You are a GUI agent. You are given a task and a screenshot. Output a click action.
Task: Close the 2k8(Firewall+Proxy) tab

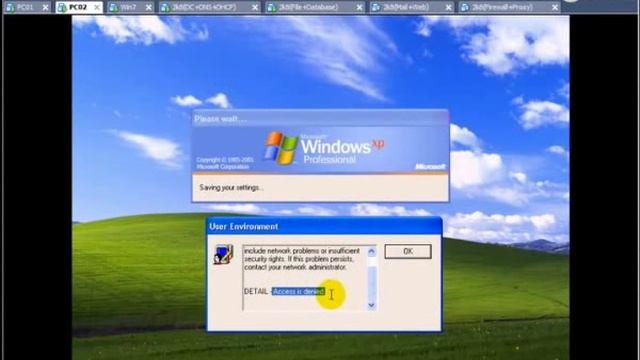coord(555,7)
